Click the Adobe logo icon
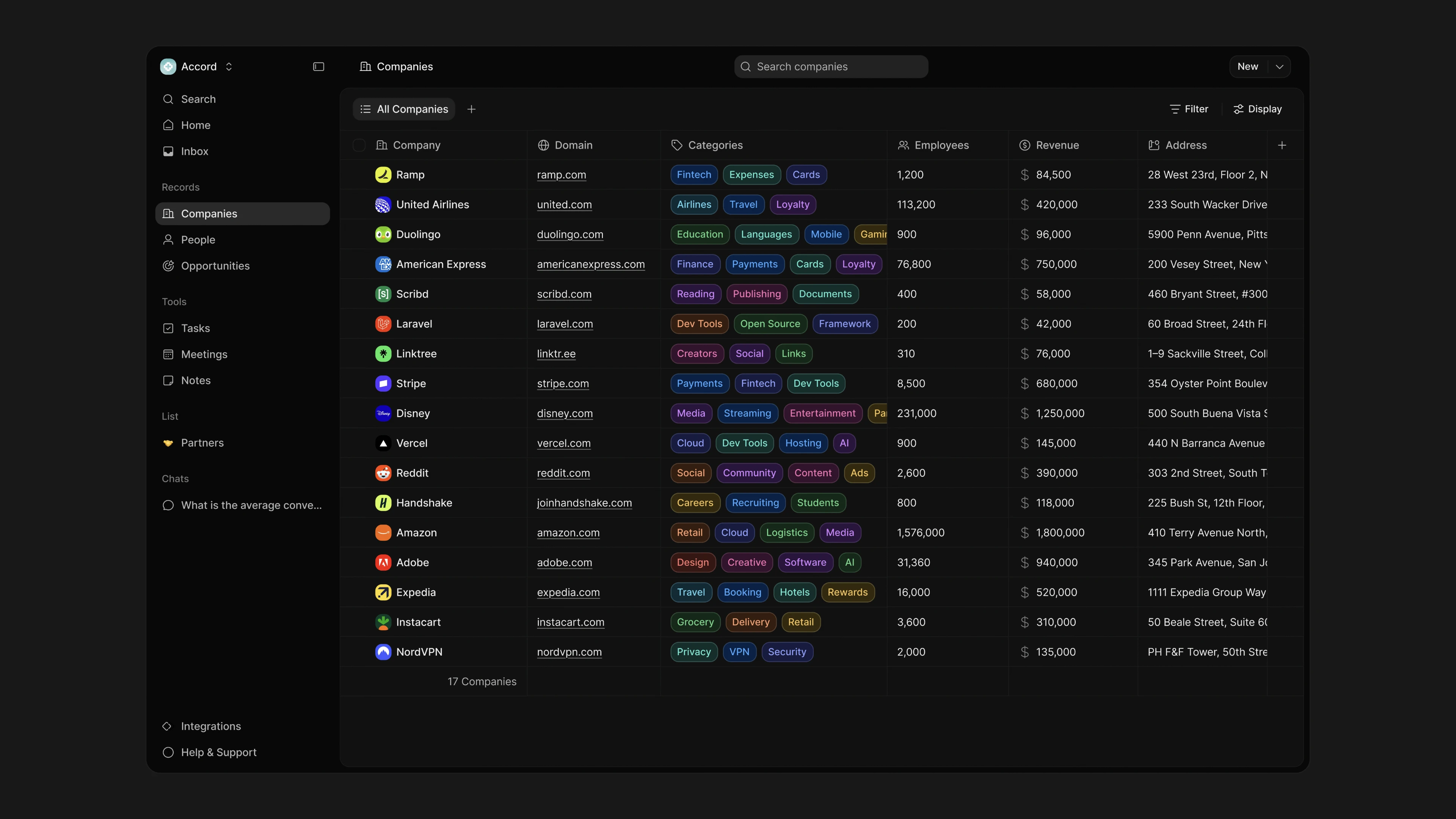This screenshot has width=1456, height=819. tap(383, 562)
